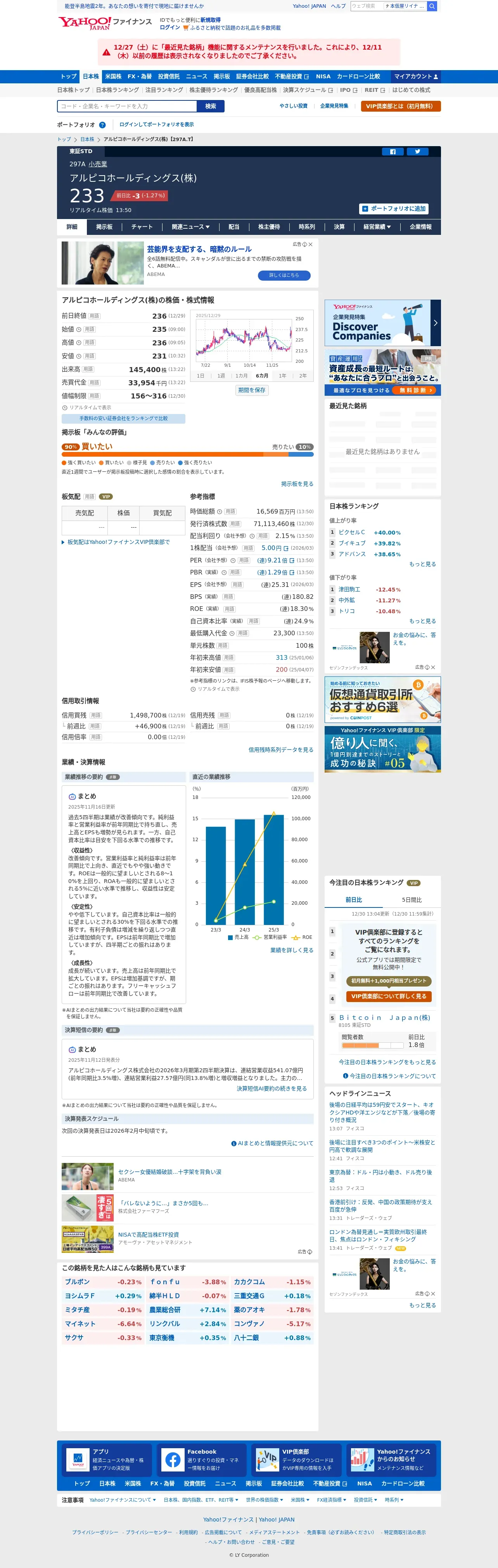Image resolution: width=498 pixels, height=1568 pixels.
Task: Open the VIP倶楽部 icon in the footer
Action: pyautogui.click(x=267, y=1459)
